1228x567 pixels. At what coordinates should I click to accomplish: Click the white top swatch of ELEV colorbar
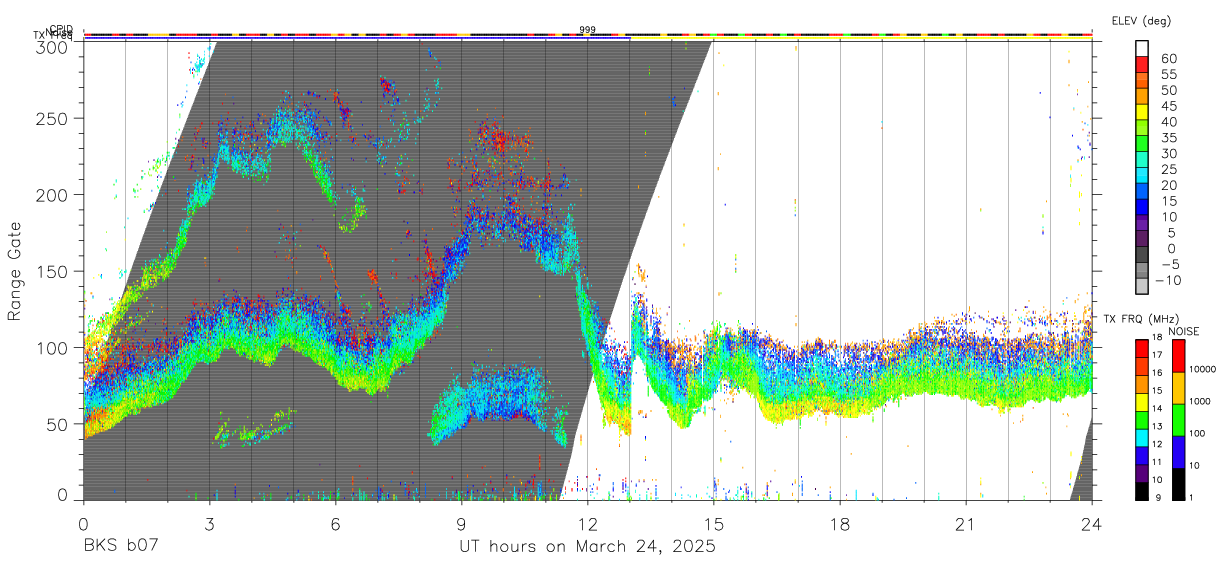pos(1142,49)
